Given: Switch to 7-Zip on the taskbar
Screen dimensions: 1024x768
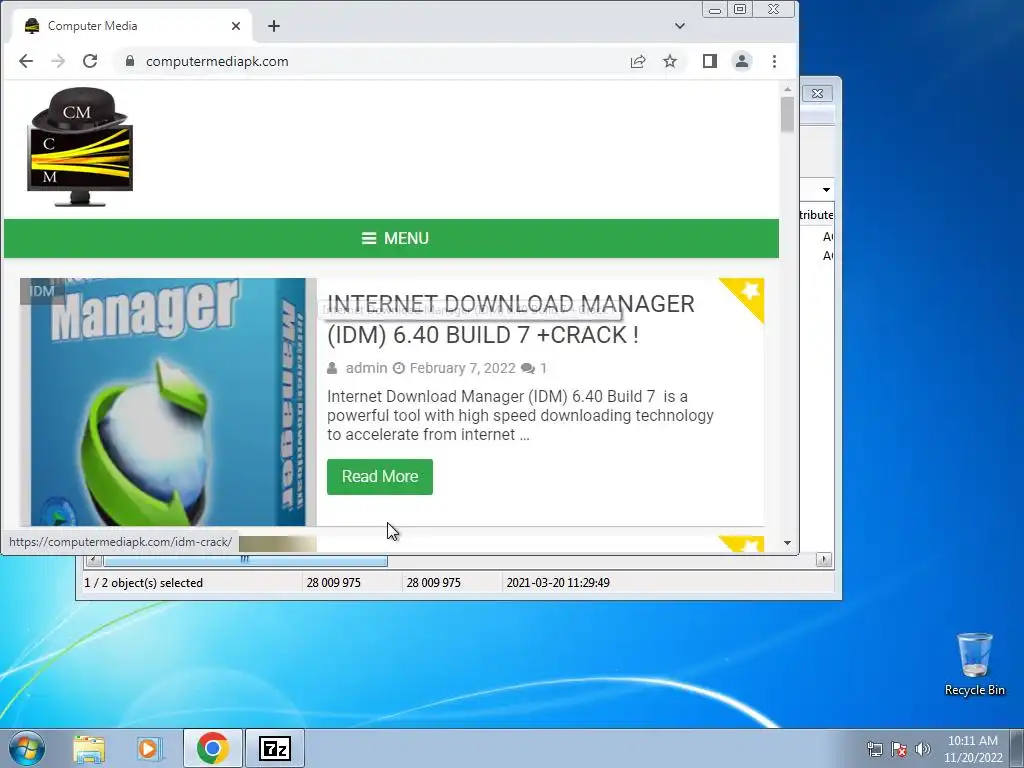Looking at the screenshot, I should (275, 748).
